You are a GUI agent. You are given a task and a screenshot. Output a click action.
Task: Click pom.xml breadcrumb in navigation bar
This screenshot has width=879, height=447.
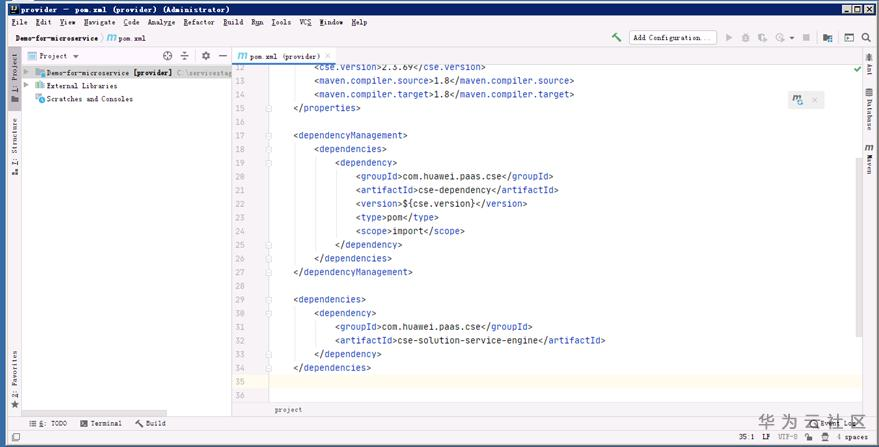point(127,38)
